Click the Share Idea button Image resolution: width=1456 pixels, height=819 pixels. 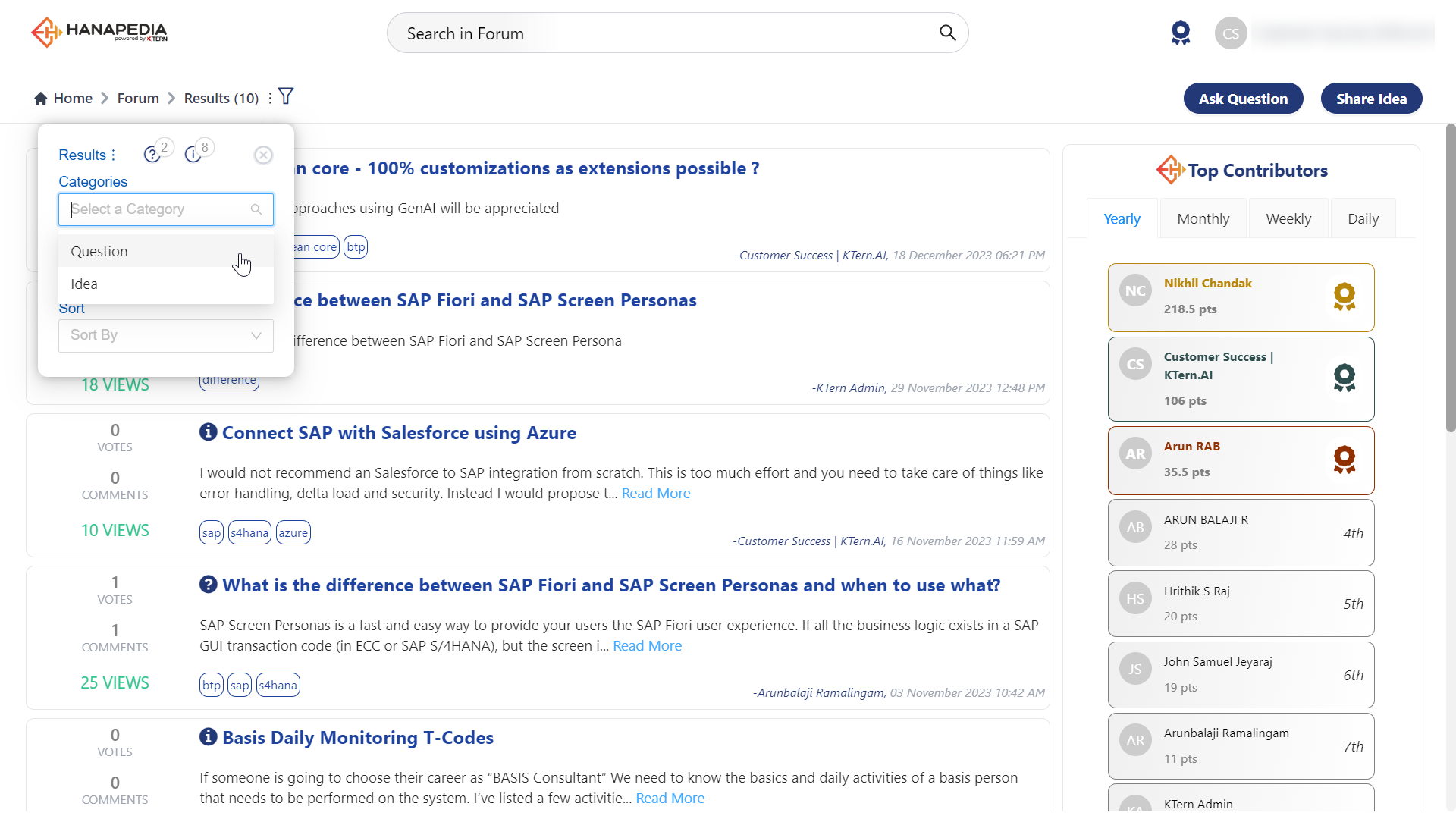coord(1371,99)
